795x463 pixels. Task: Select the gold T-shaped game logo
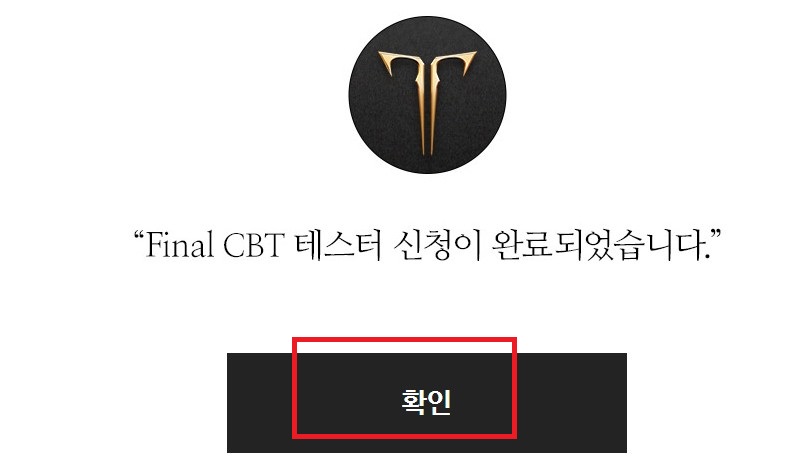pos(427,103)
